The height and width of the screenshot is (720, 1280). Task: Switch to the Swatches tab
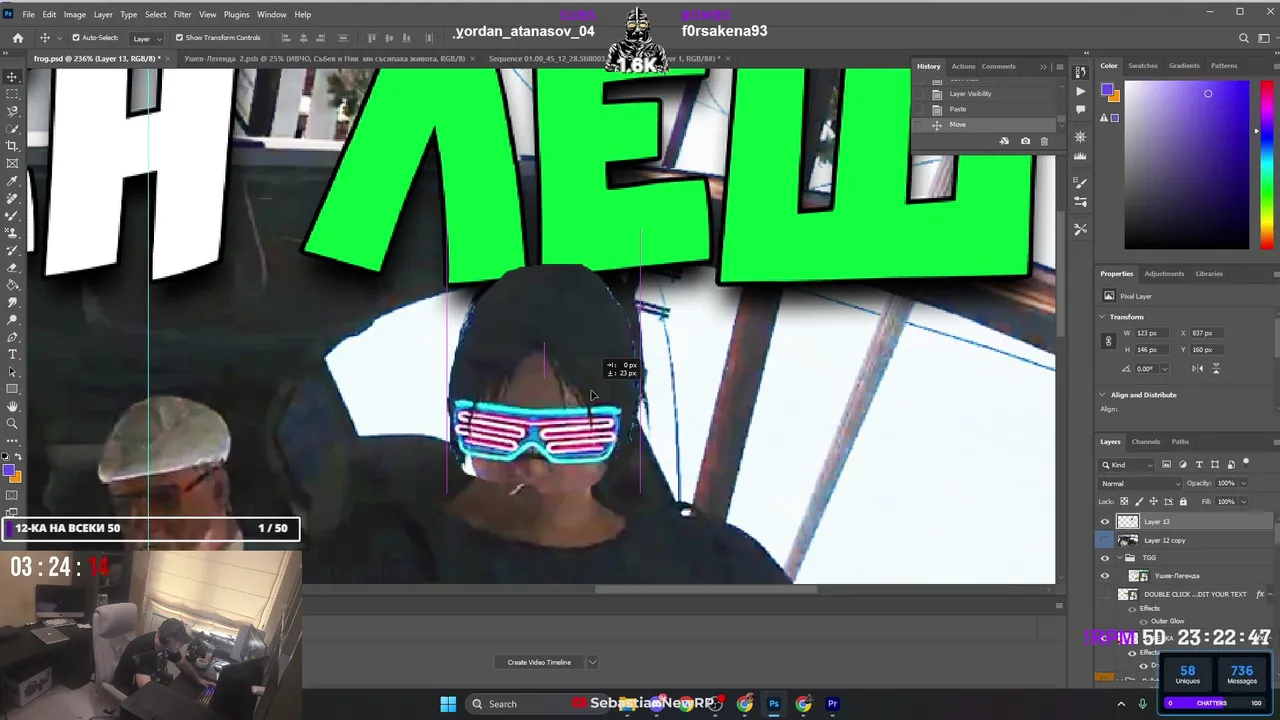[x=1143, y=65]
